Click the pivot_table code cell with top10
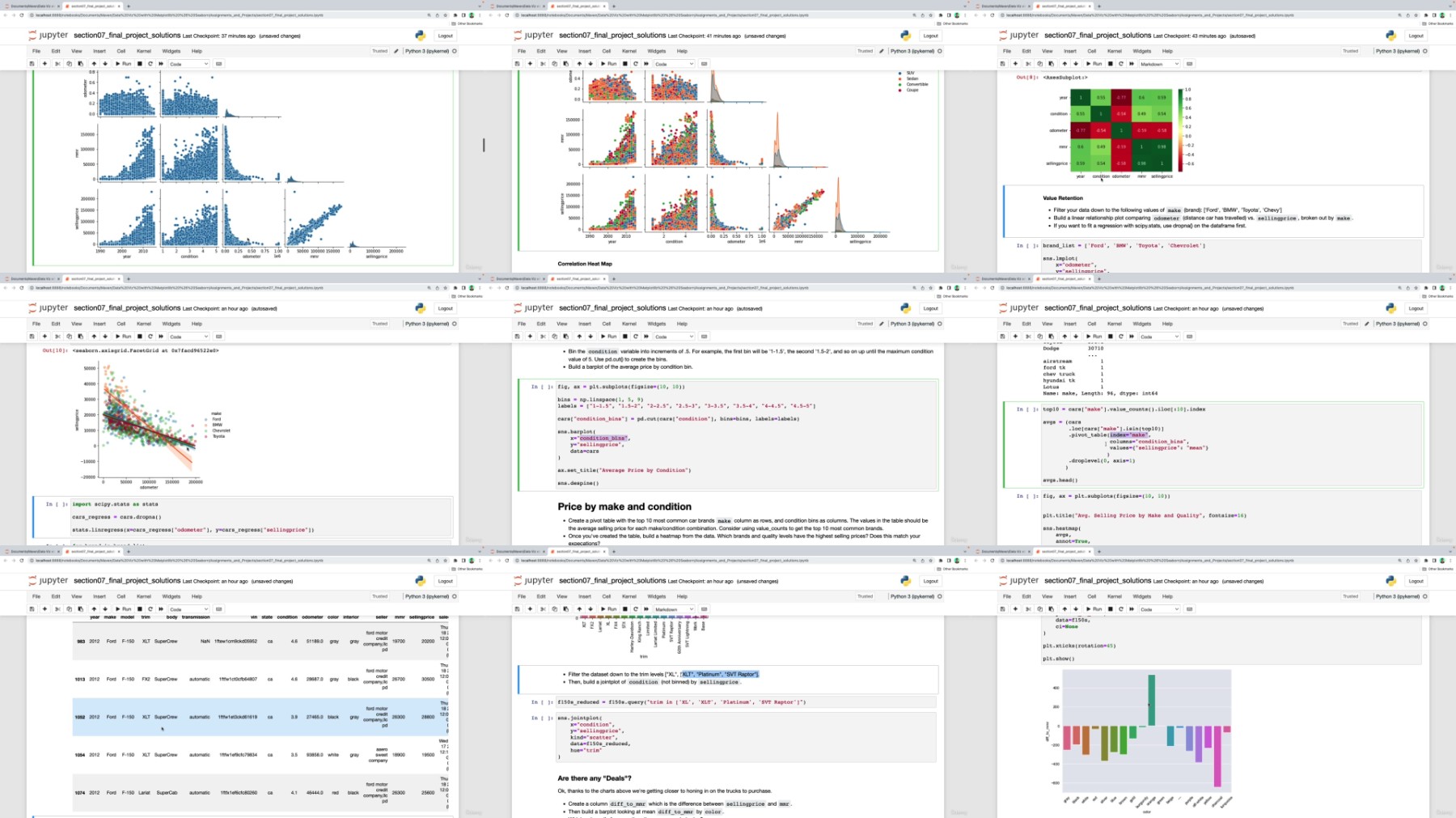1456x818 pixels. pyautogui.click(x=1231, y=445)
